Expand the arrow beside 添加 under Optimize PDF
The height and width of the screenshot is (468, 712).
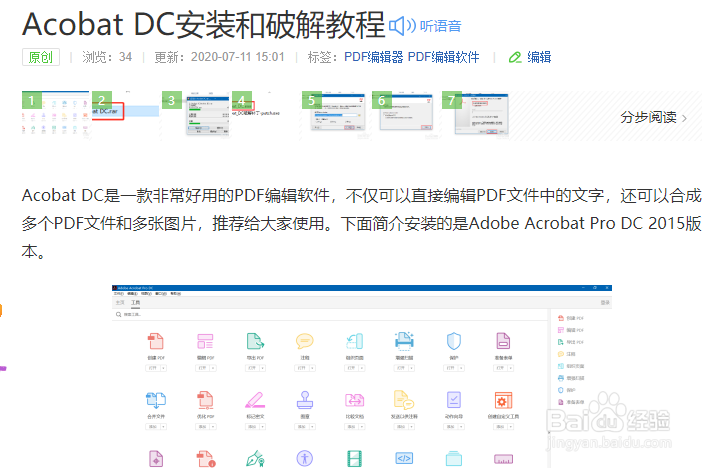pos(213,427)
